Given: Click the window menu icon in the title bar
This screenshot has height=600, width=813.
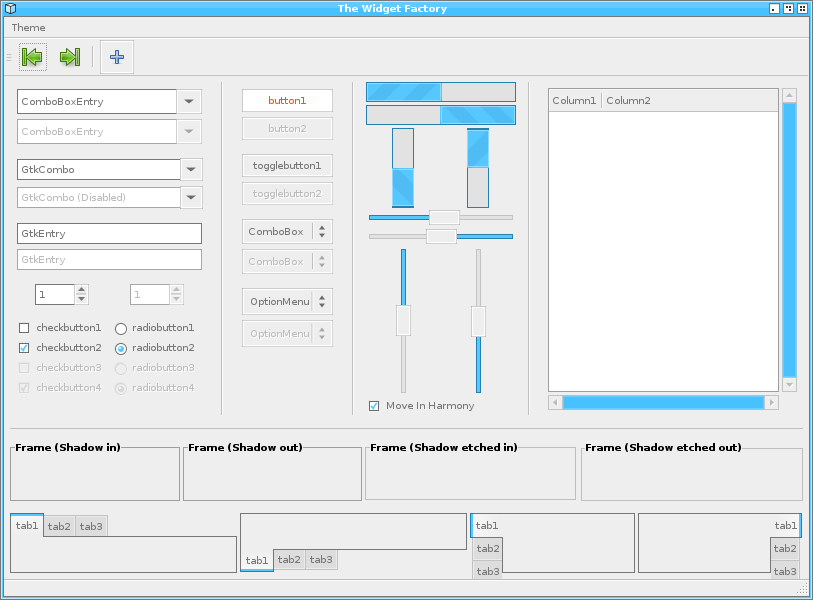Looking at the screenshot, I should (x=10, y=8).
